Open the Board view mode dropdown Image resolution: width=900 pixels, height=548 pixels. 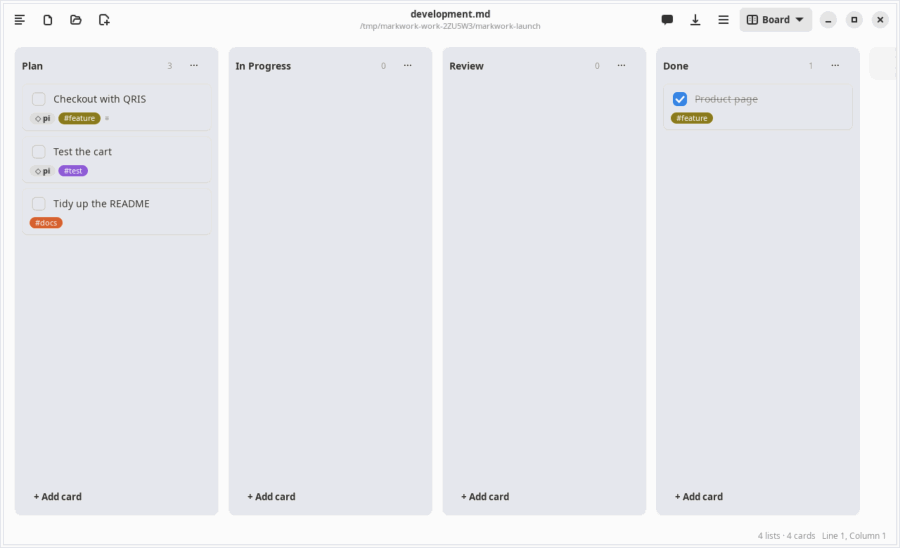click(x=775, y=20)
